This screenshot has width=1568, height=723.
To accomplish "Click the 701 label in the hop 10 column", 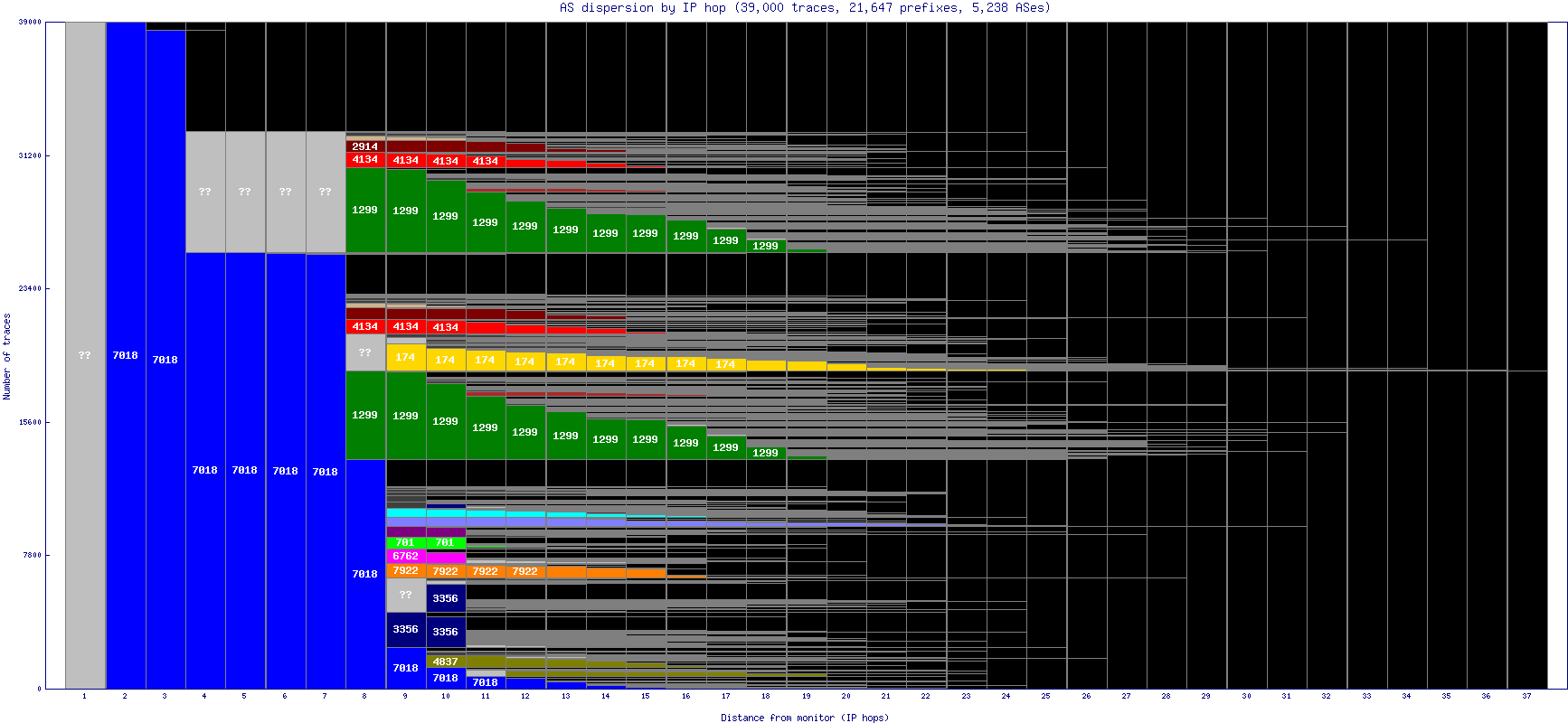I will point(445,542).
